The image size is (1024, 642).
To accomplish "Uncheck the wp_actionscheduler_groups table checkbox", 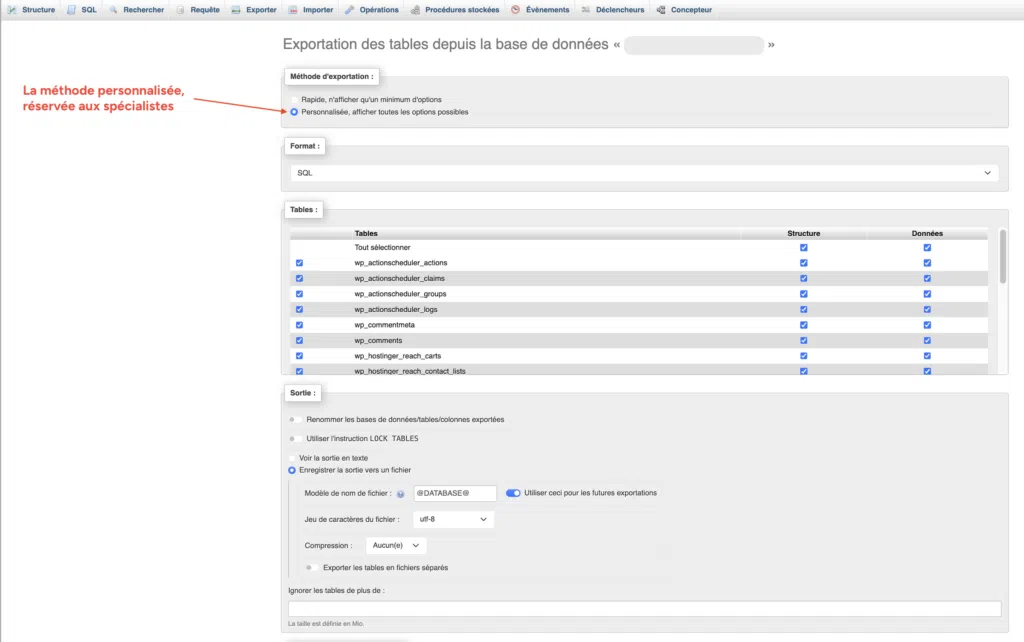I will [299, 294].
